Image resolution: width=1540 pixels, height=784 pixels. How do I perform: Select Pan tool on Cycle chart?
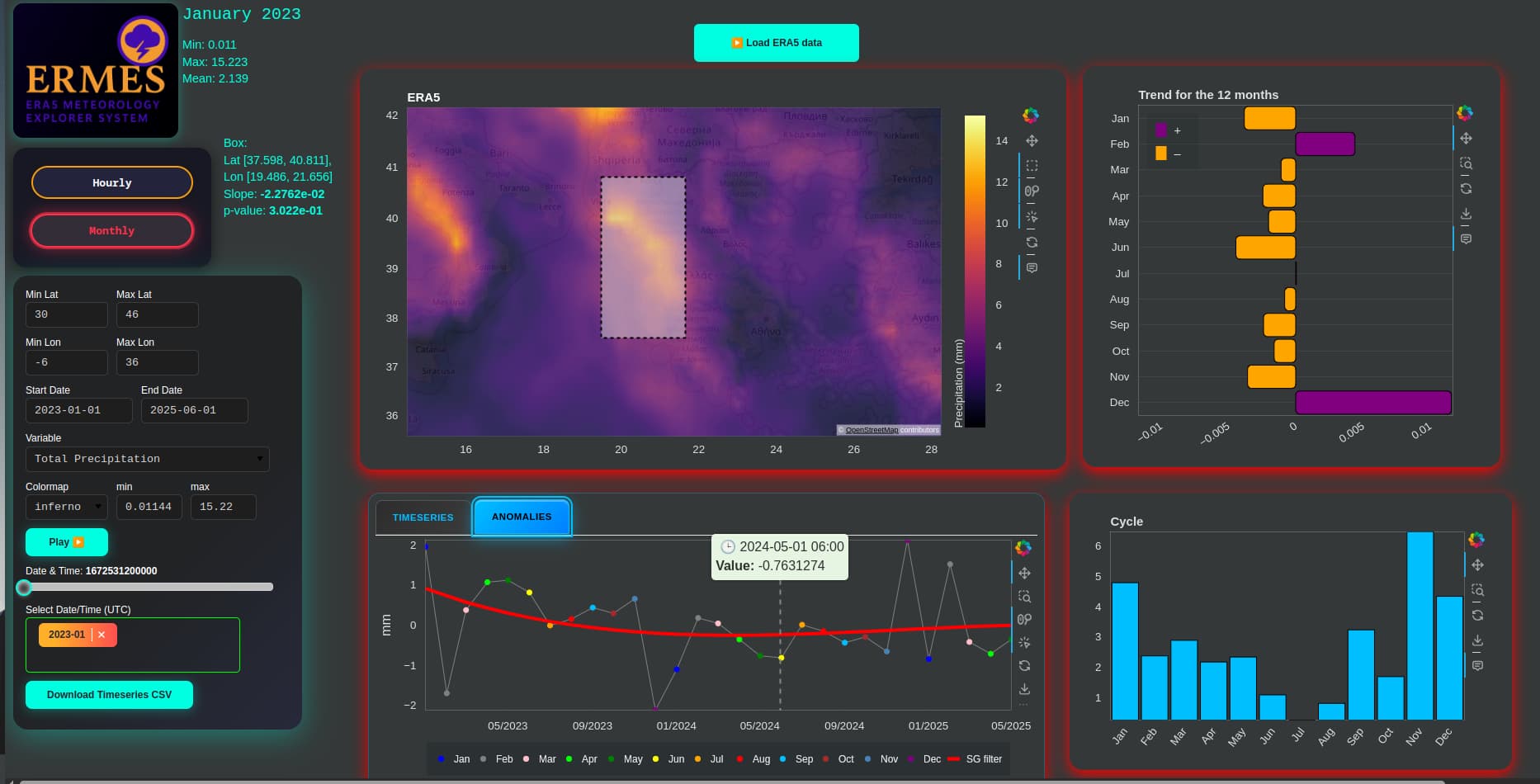1477,565
